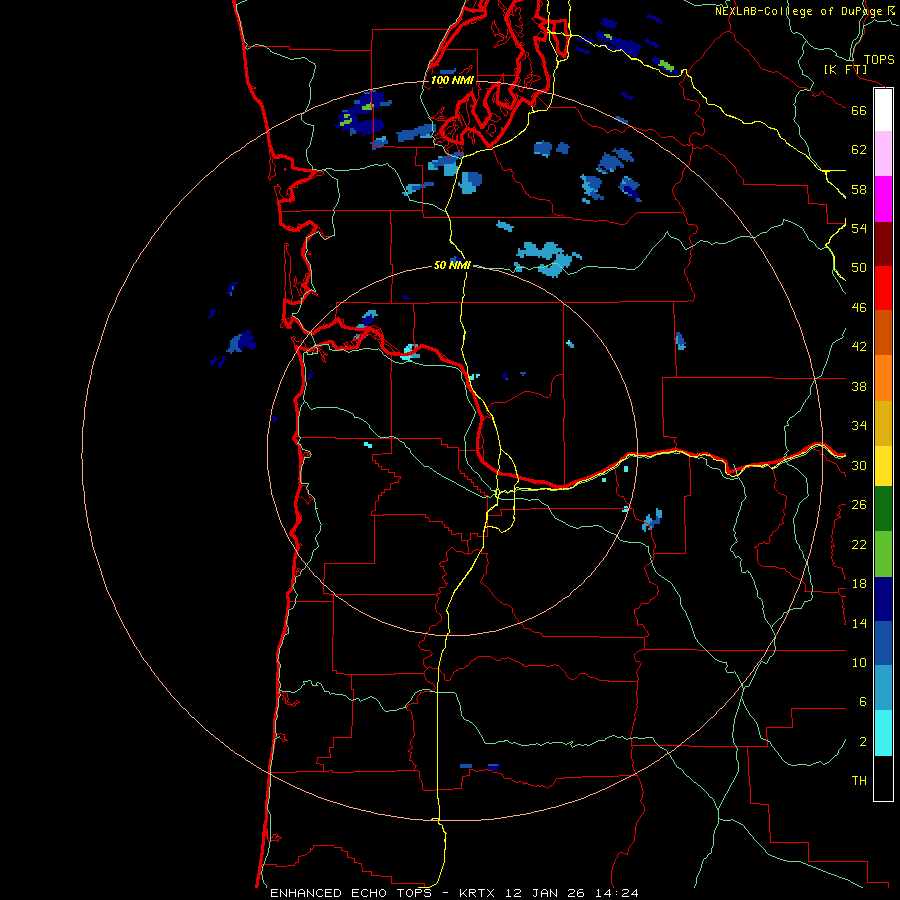
Task: Click the light green 22-26 legend swatch
Action: [x=883, y=554]
